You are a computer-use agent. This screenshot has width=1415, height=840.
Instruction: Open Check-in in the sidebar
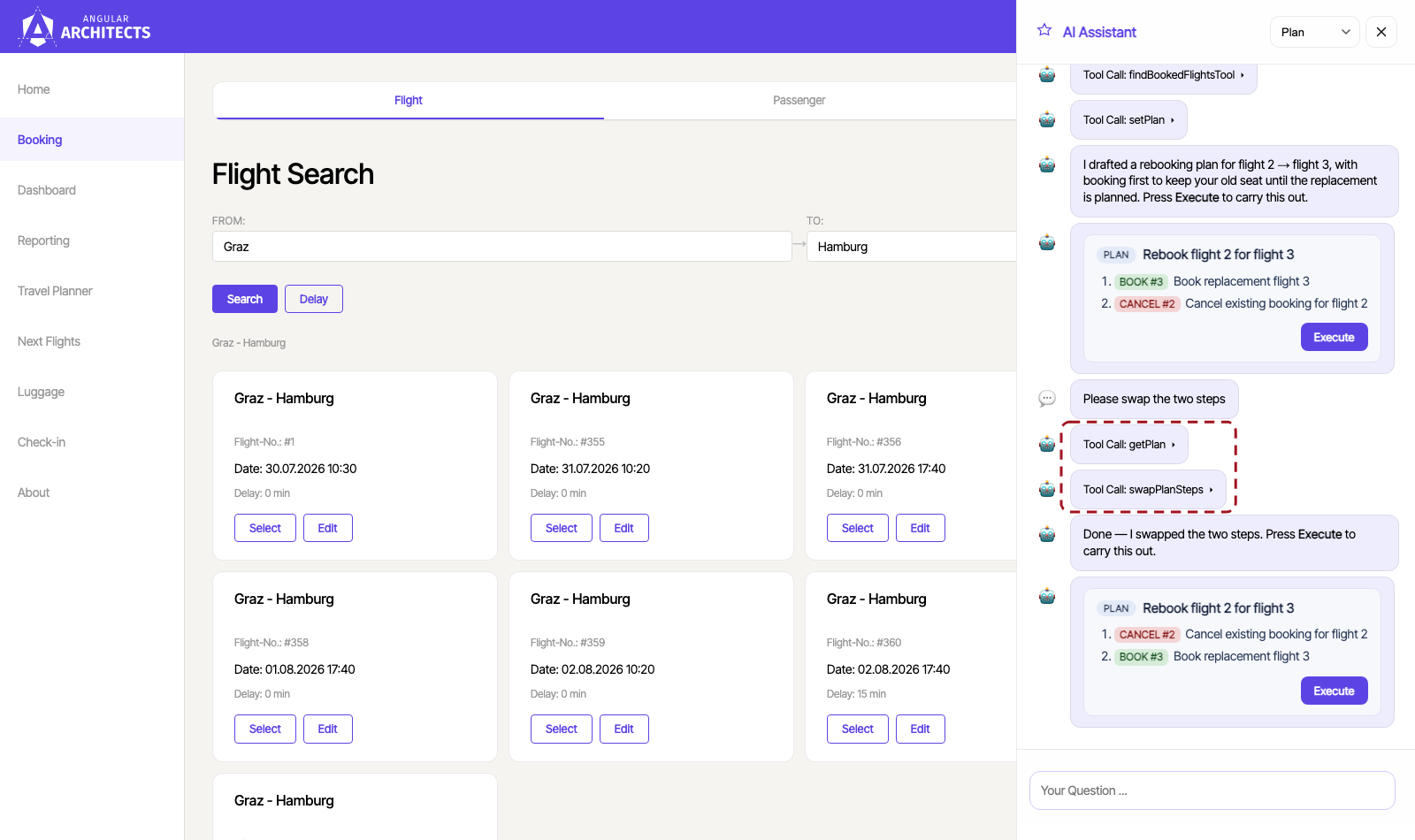92,442
